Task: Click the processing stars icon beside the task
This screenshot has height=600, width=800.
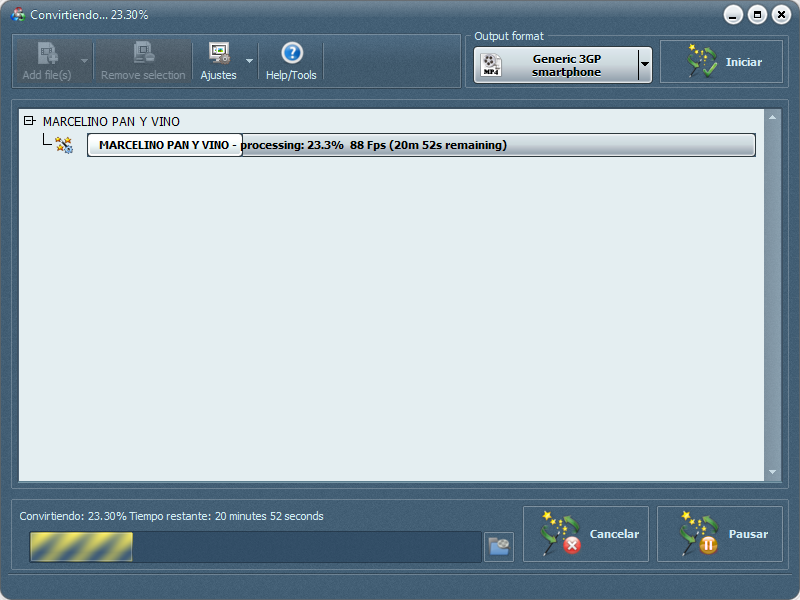Action: click(x=64, y=145)
